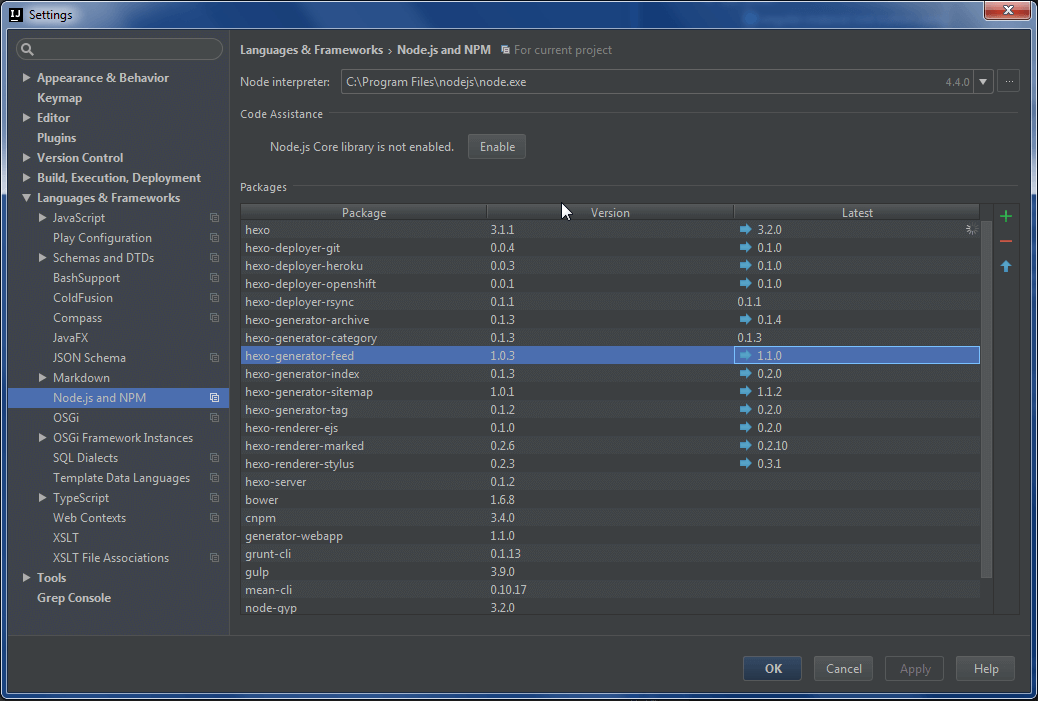Expand the JavaScript node
Image resolution: width=1038 pixels, height=701 pixels.
tap(42, 218)
